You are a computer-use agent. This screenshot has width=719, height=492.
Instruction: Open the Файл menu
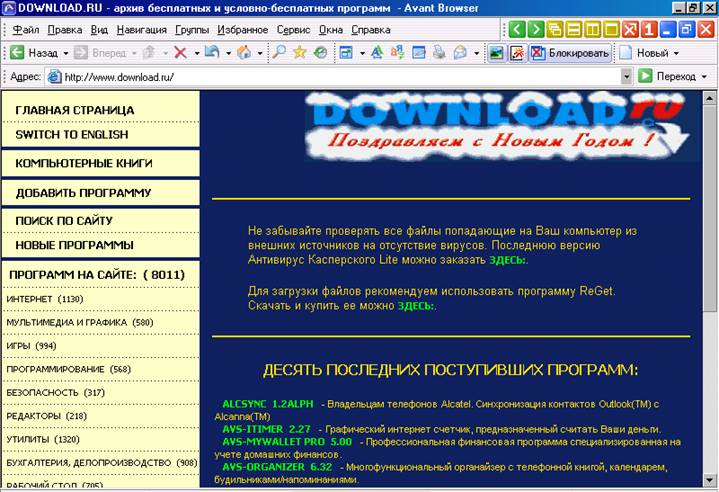click(26, 30)
